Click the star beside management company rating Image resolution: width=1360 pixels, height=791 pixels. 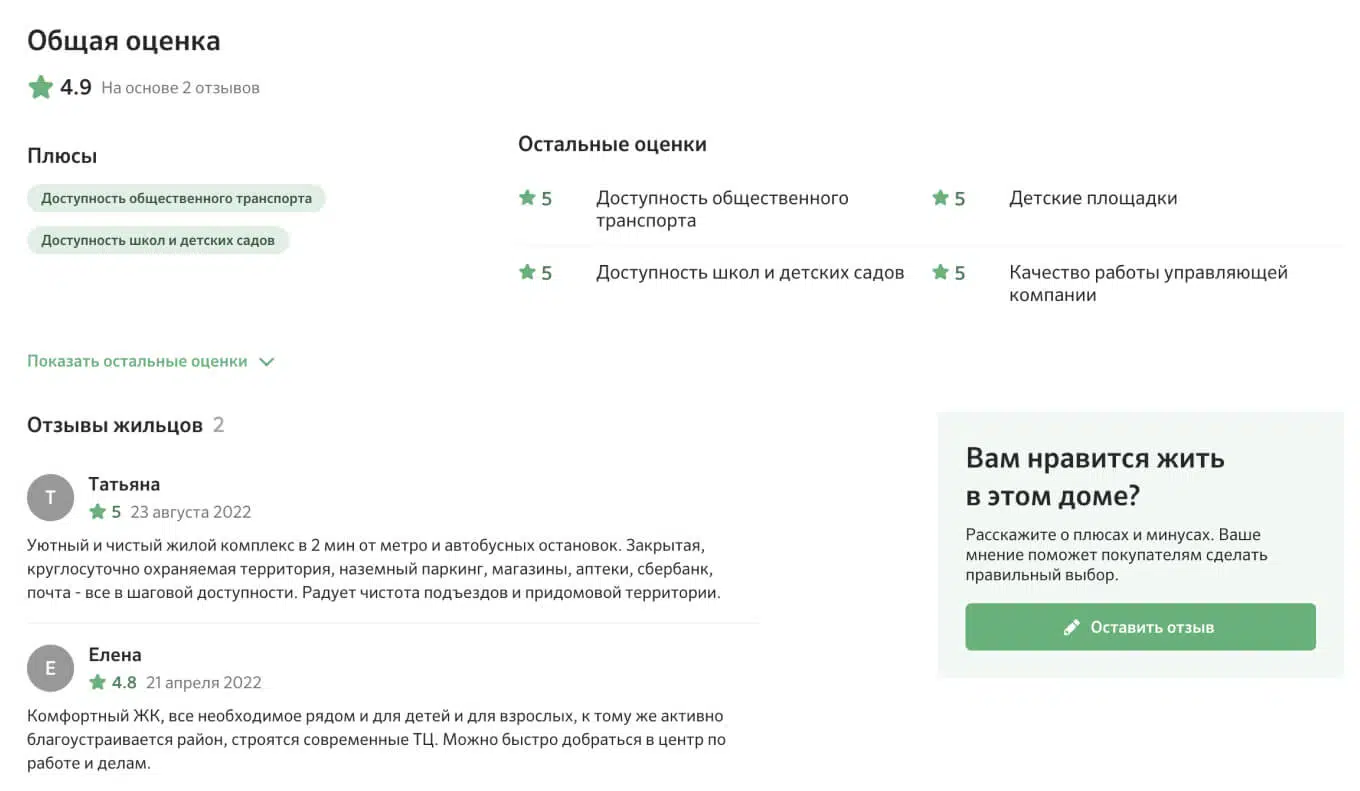coord(940,272)
